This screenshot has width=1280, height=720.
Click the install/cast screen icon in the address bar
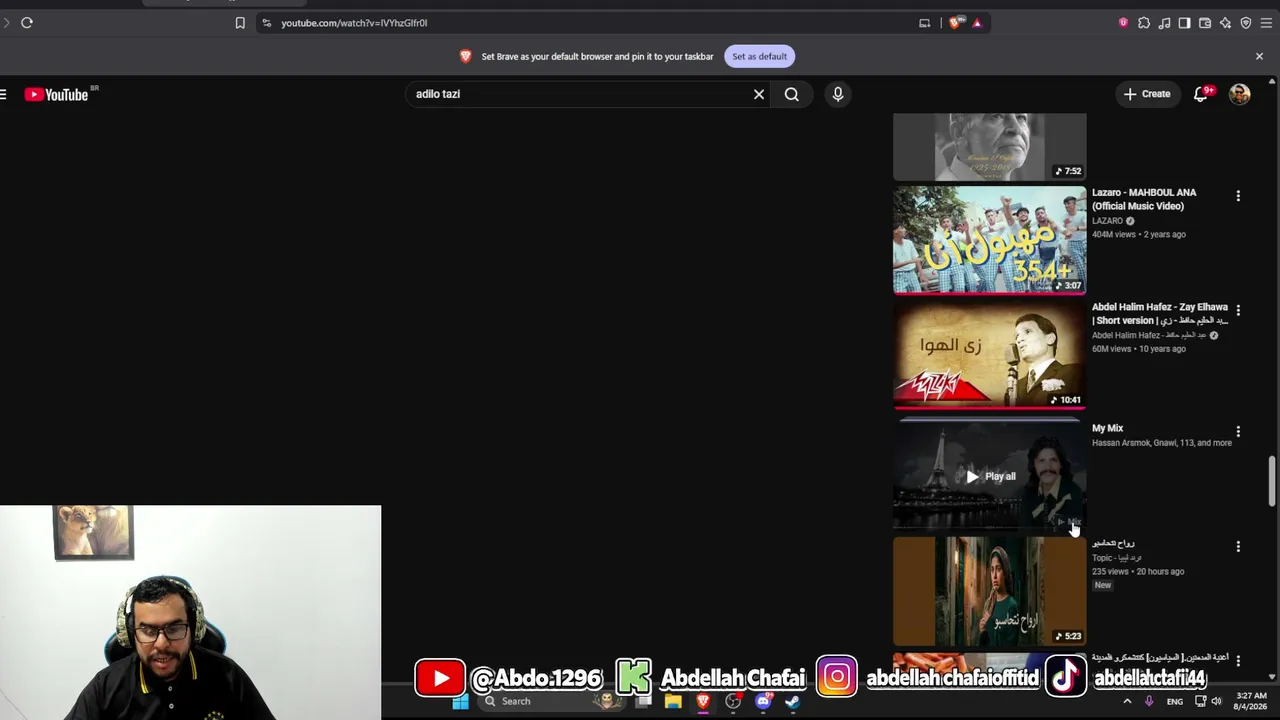925,23
